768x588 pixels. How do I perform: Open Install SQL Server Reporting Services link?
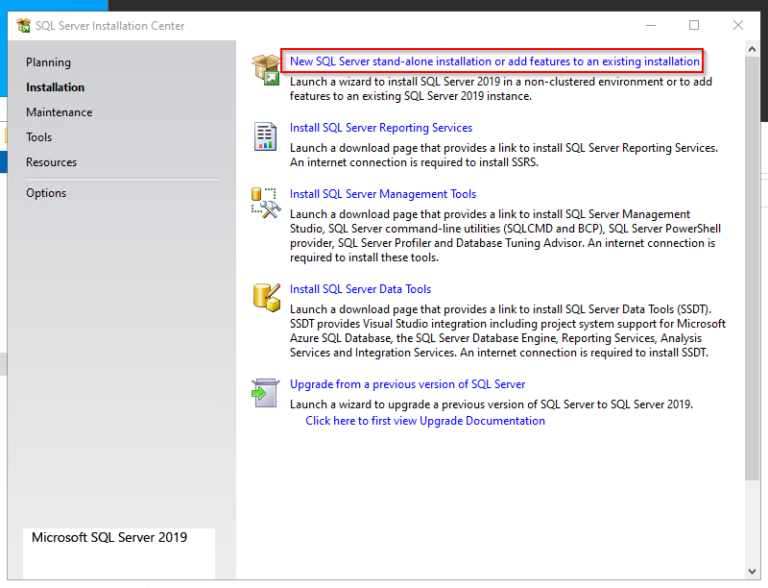(381, 128)
